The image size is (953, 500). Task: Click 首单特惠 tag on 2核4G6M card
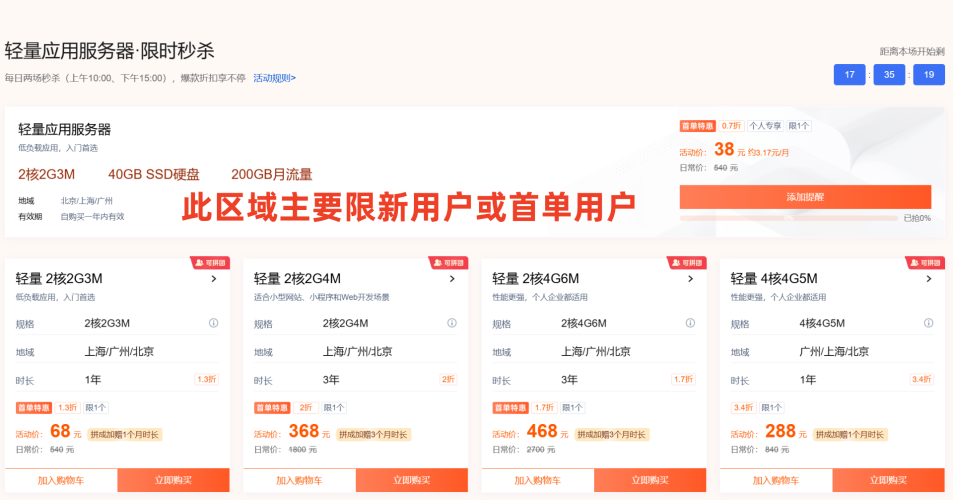click(510, 408)
